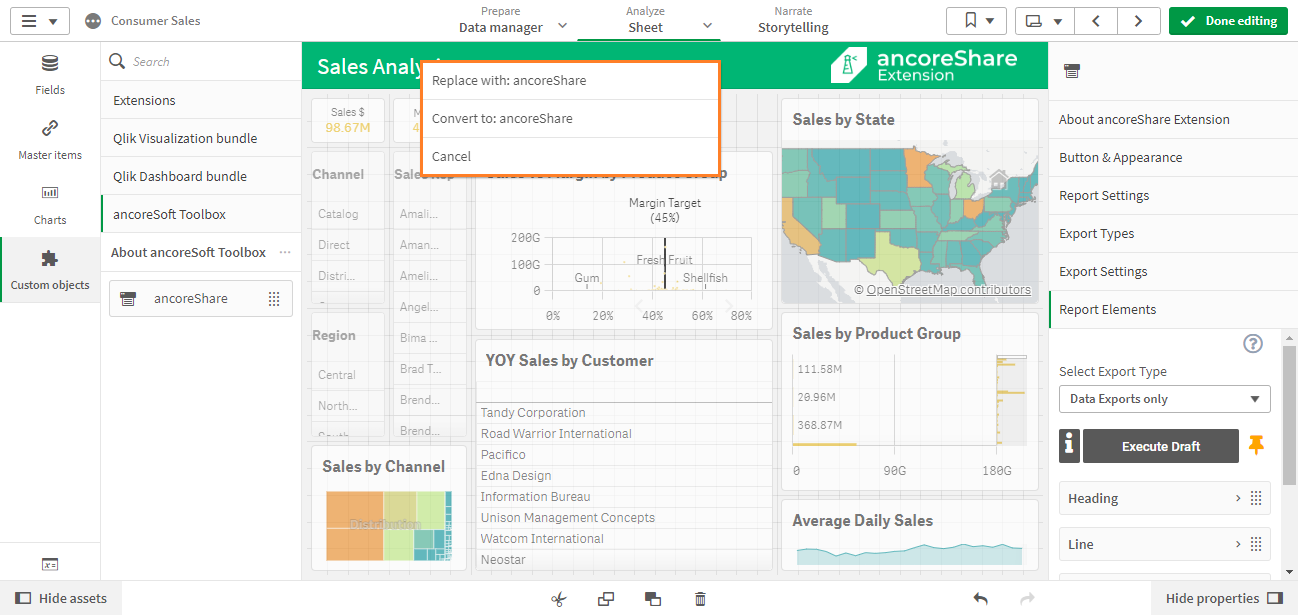Open the Charts asset panel
This screenshot has width=1298, height=615.
[50, 204]
